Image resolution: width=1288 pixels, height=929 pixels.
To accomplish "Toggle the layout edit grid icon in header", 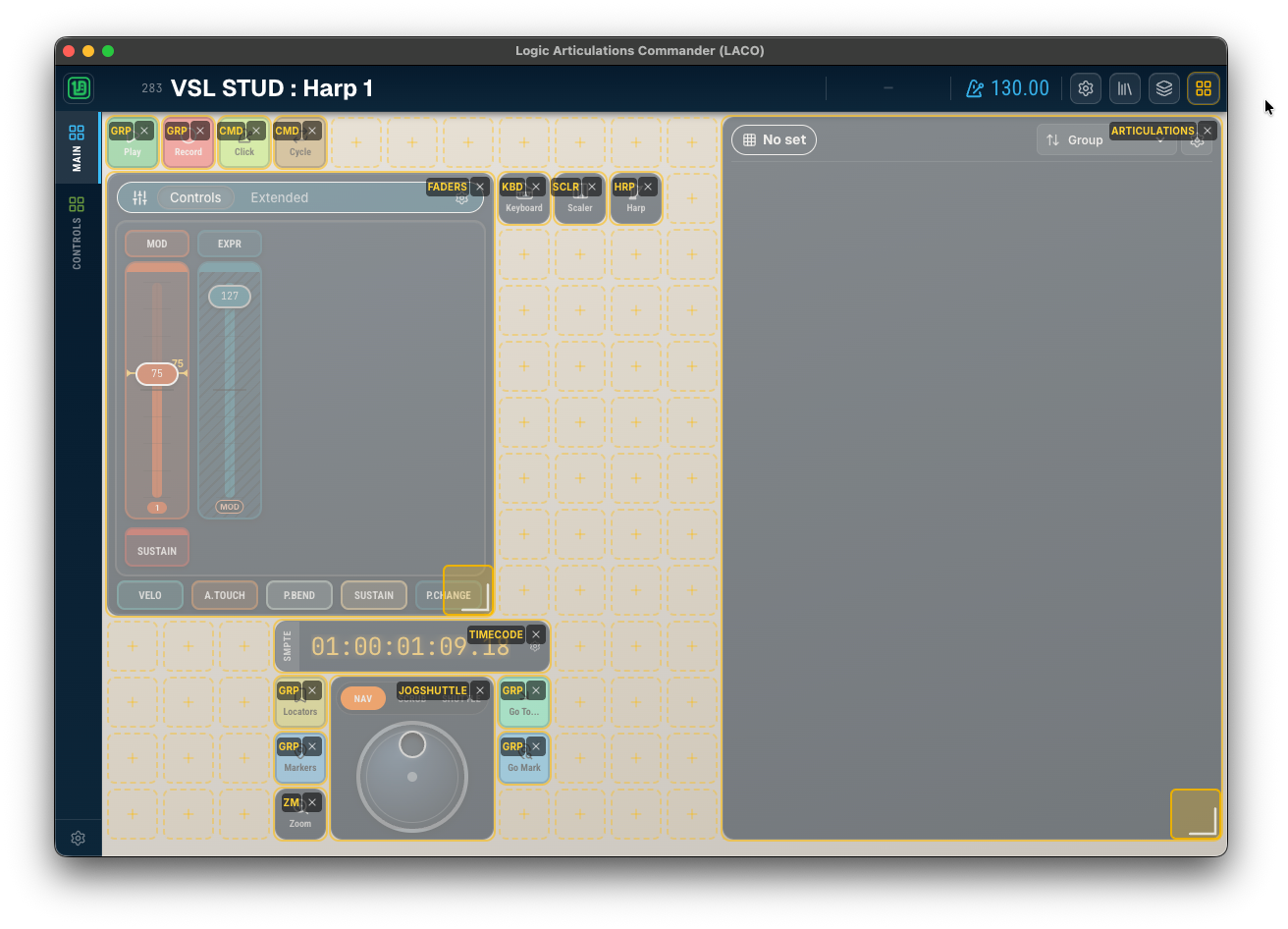I will (x=1204, y=88).
